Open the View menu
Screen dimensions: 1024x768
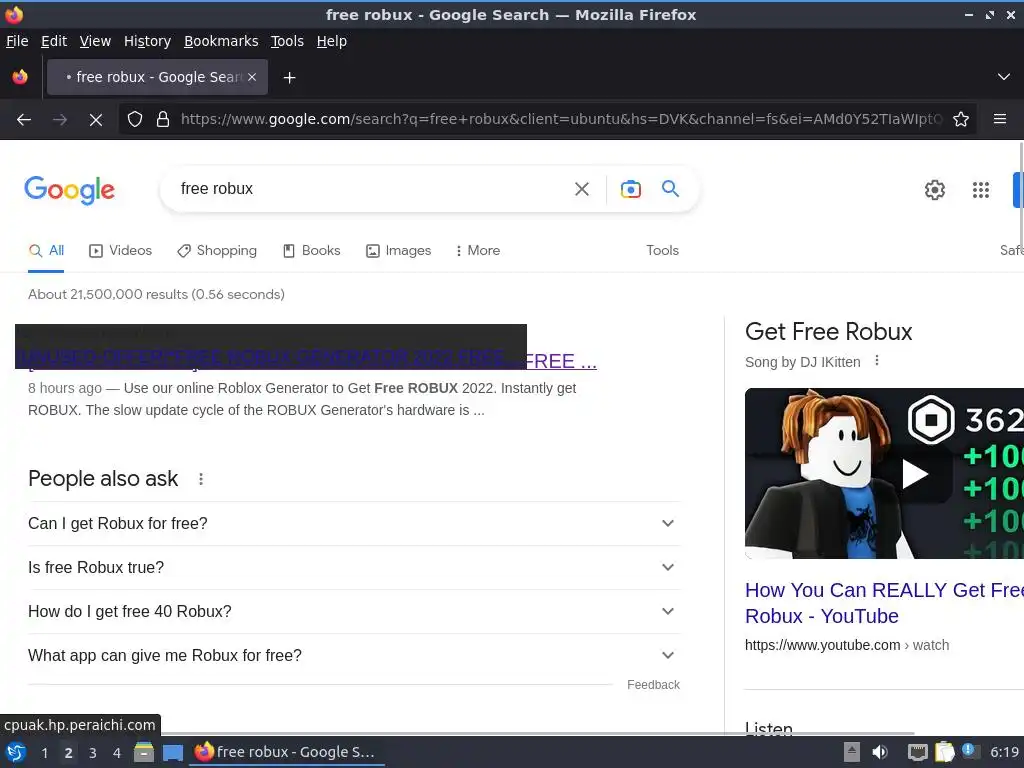tap(95, 41)
